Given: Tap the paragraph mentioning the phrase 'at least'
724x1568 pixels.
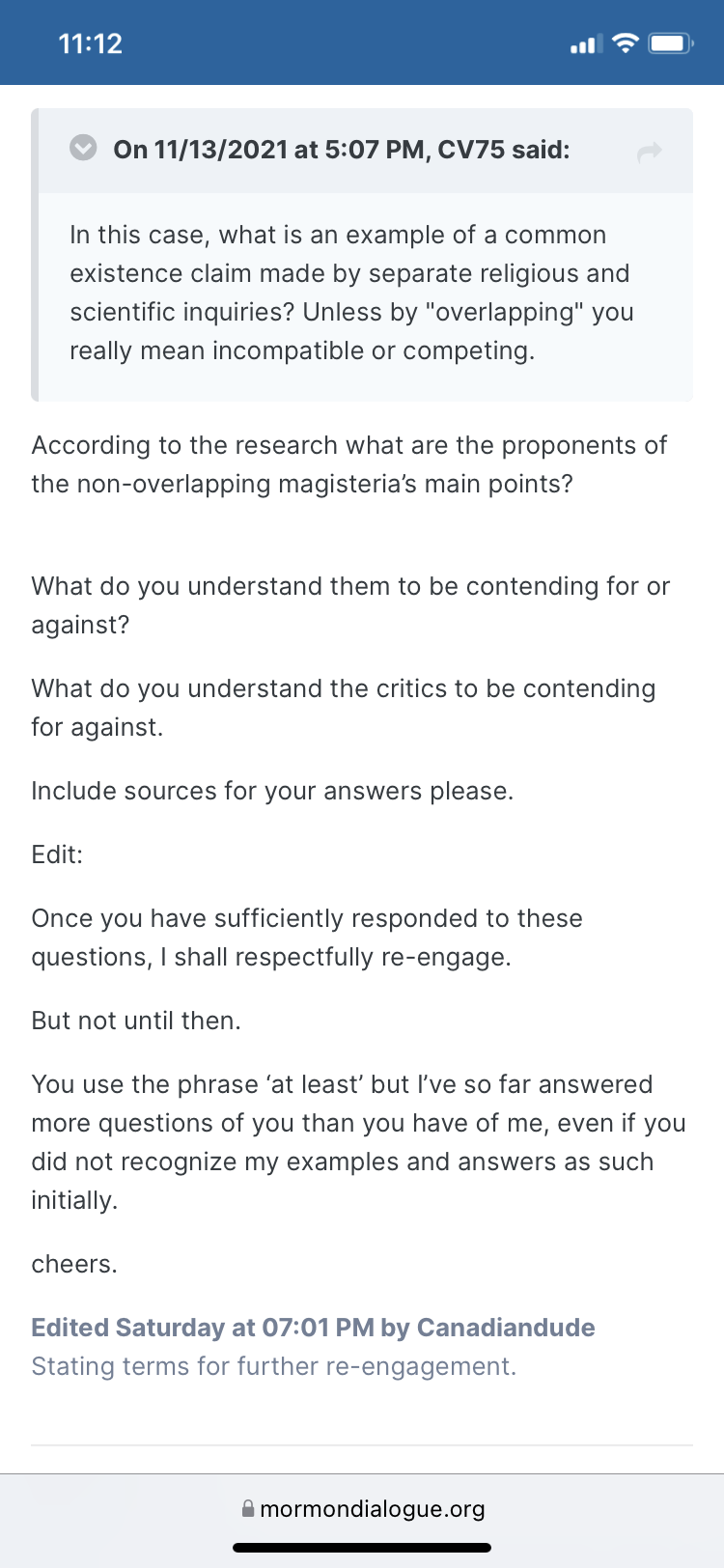Looking at the screenshot, I should tap(359, 1142).
